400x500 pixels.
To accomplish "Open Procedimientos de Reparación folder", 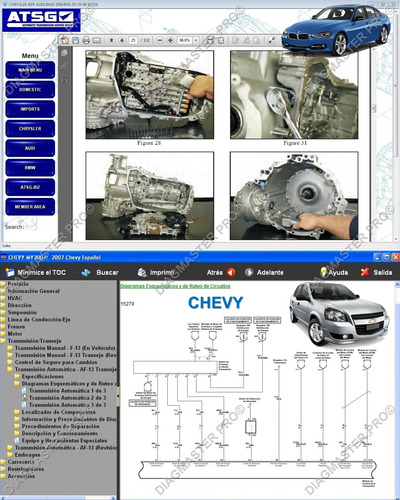I will click(x=57, y=426).
